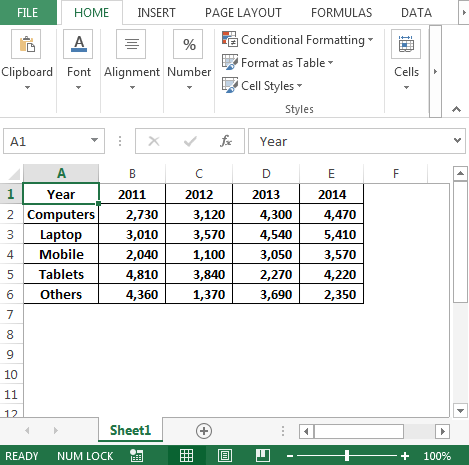469x465 pixels.
Task: Open the Font group icon
Action: (79, 44)
